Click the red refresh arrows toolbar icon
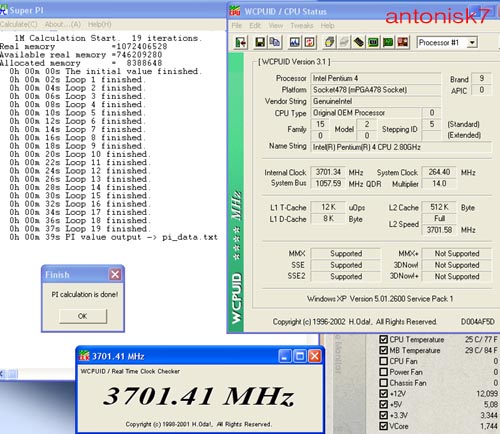Screen dimensions: 500x434 coord(309,42)
